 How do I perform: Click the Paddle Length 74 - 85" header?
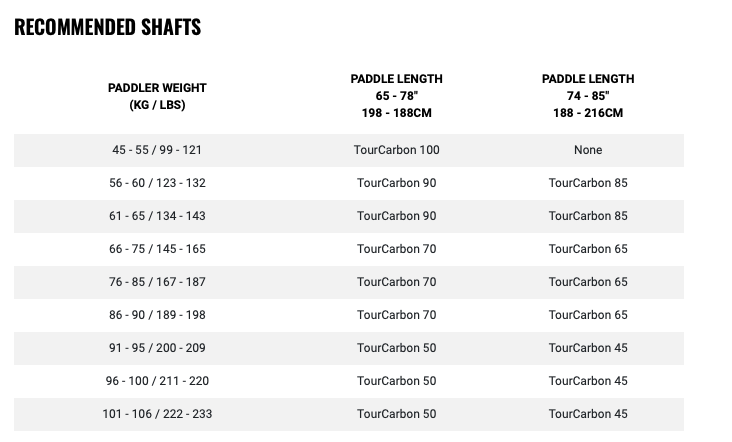click(x=588, y=96)
